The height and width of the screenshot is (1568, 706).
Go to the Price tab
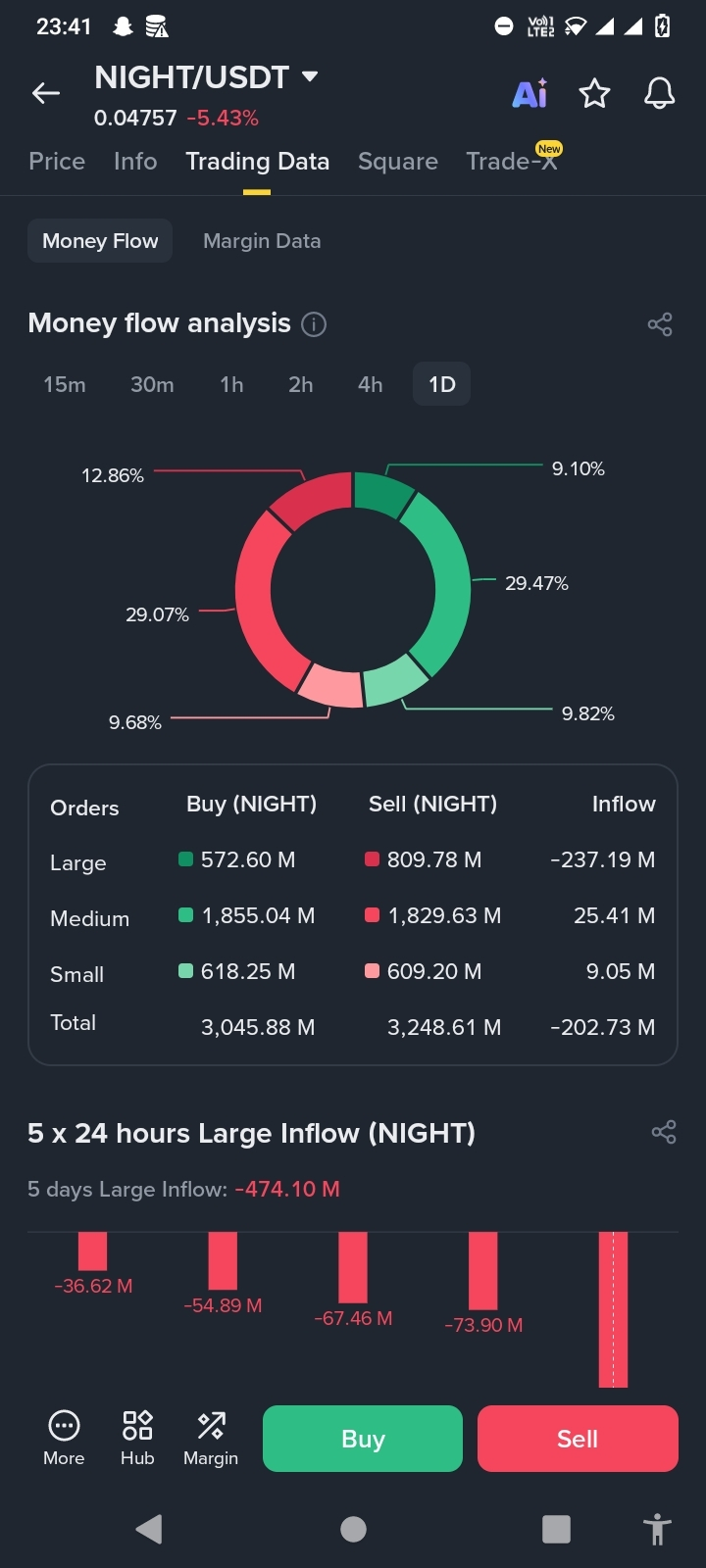(x=57, y=162)
